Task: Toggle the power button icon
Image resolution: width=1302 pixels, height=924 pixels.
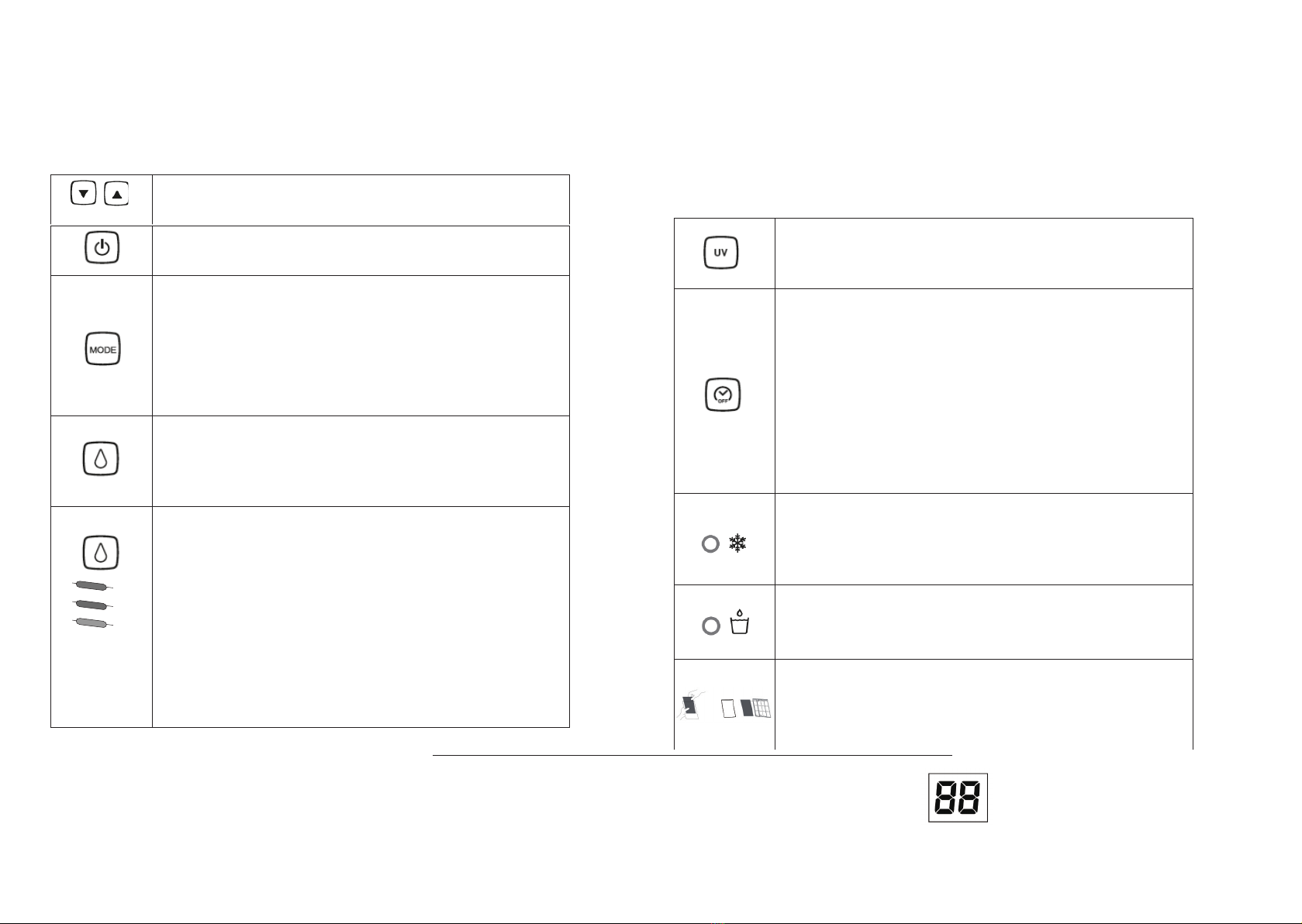Action: tap(102, 248)
